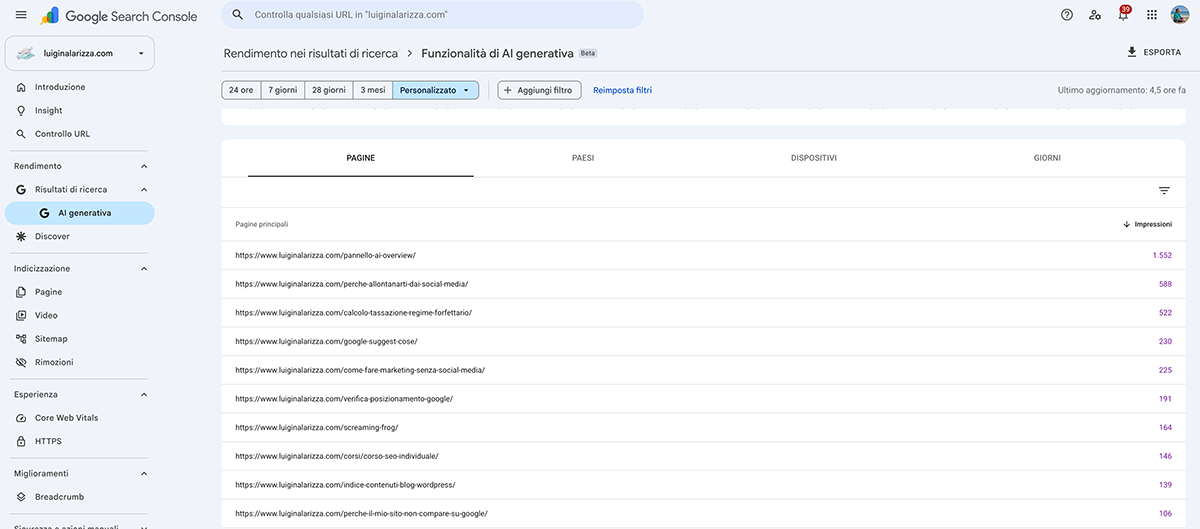Collapse Risultati di ricerca submenu

143,189
